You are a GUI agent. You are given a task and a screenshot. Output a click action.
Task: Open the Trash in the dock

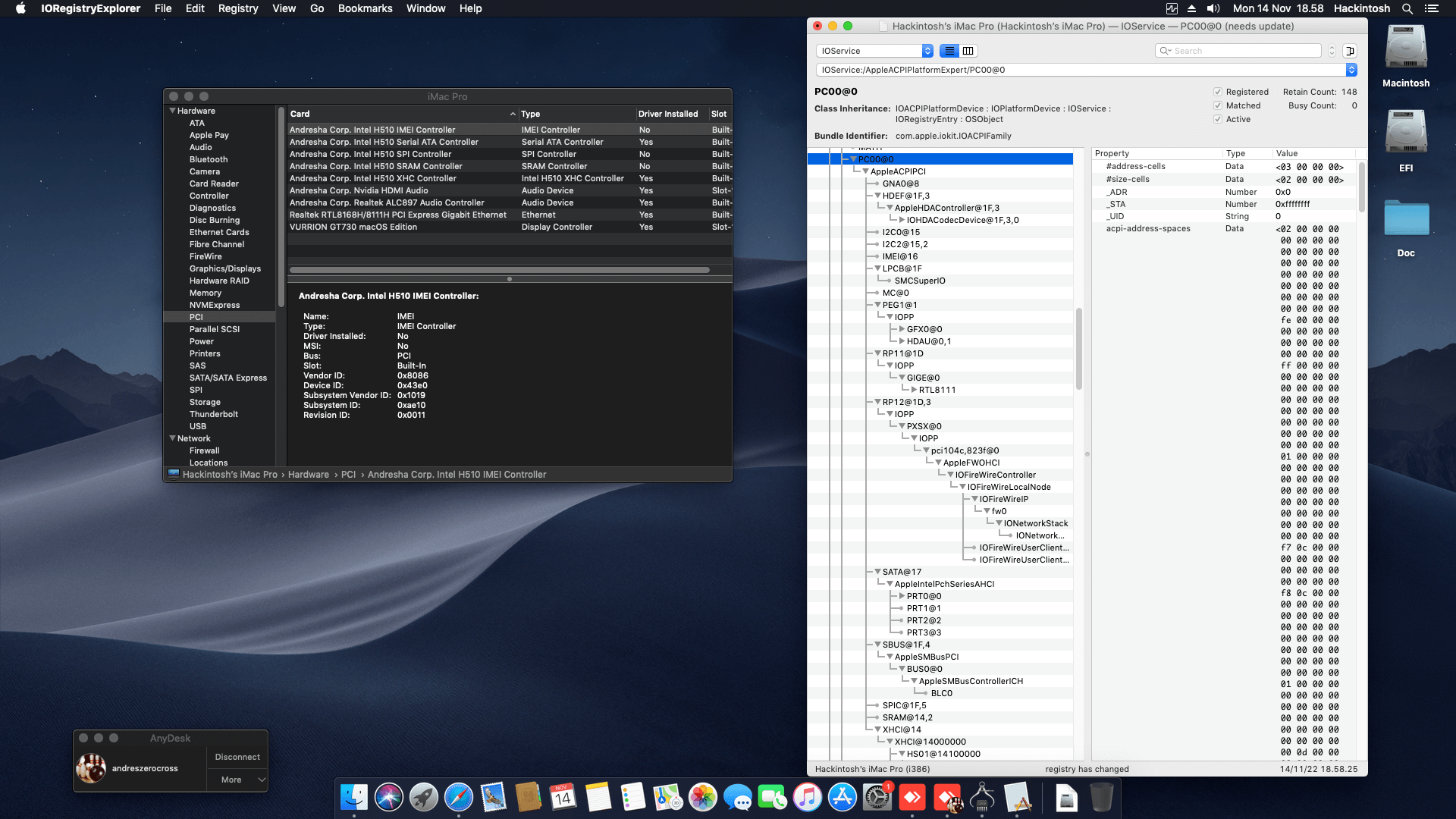pyautogui.click(x=1102, y=798)
